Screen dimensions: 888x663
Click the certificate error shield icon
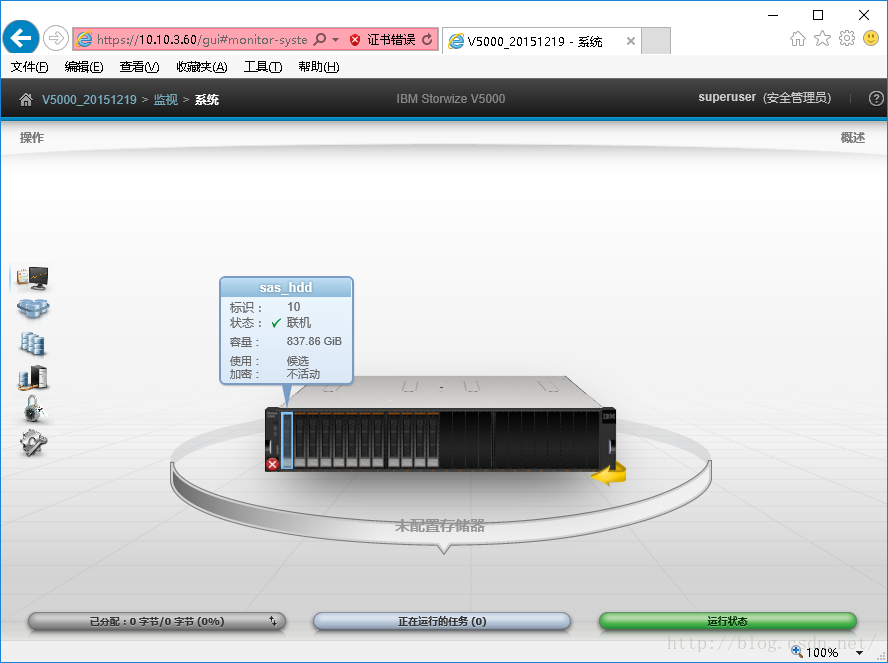tap(355, 40)
